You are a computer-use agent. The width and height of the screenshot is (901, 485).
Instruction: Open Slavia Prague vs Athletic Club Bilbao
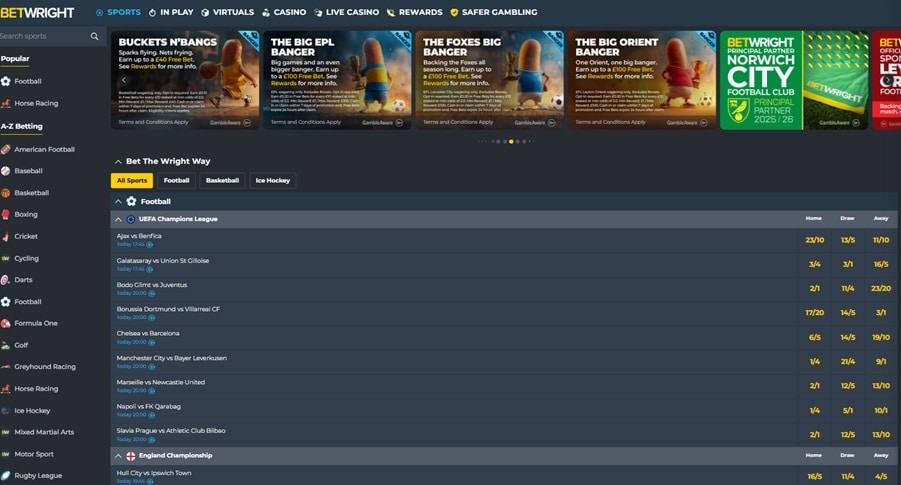171,430
